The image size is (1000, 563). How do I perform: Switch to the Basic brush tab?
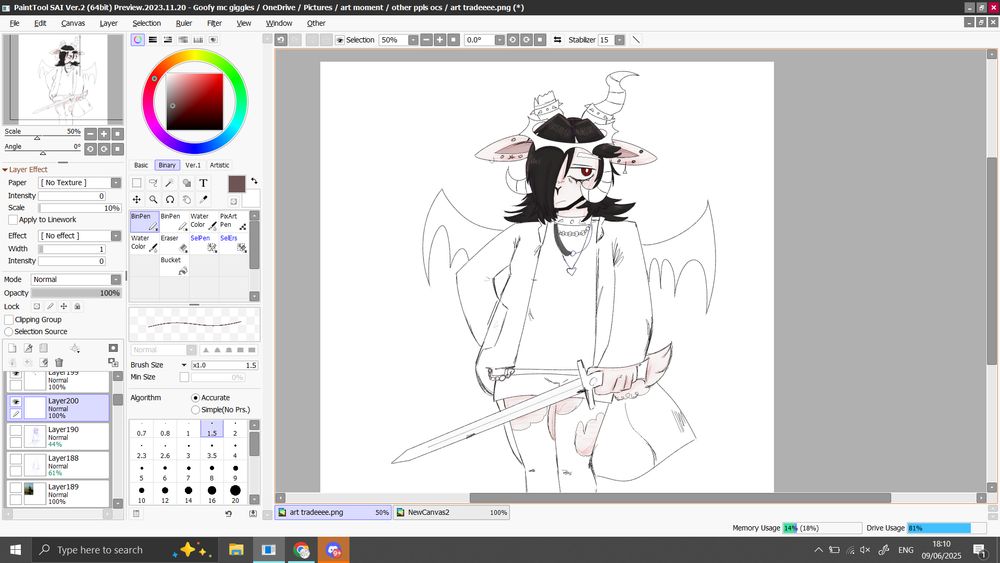pos(141,165)
